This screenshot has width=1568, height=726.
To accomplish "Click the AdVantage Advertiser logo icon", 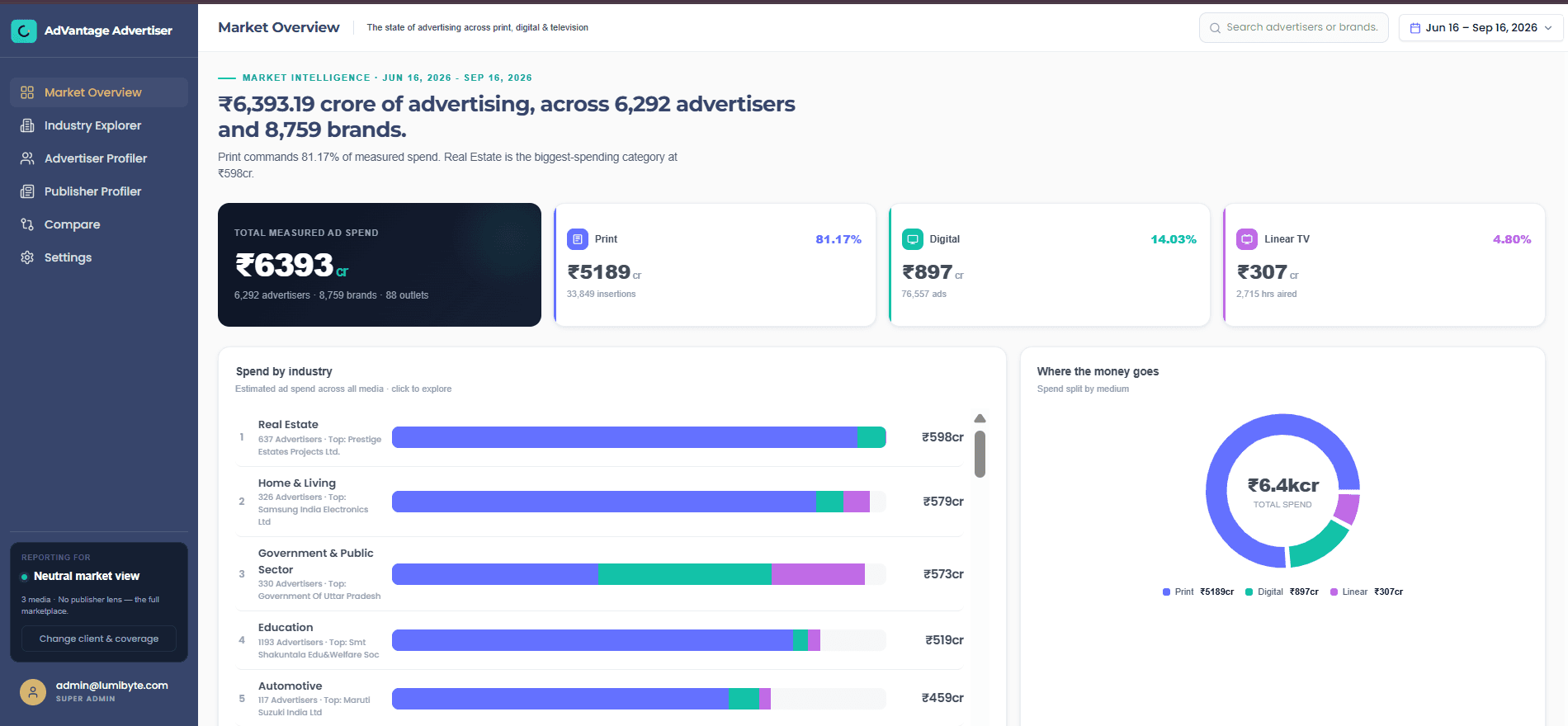I will tap(24, 31).
